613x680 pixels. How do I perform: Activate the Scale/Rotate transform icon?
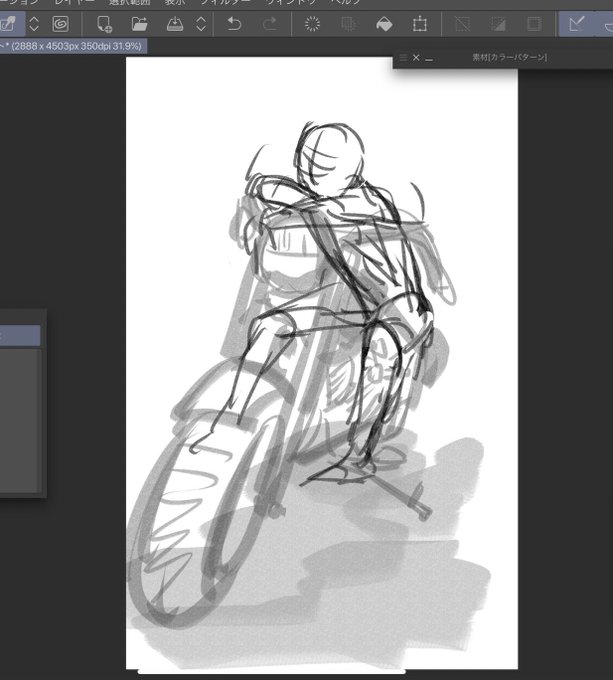point(419,24)
